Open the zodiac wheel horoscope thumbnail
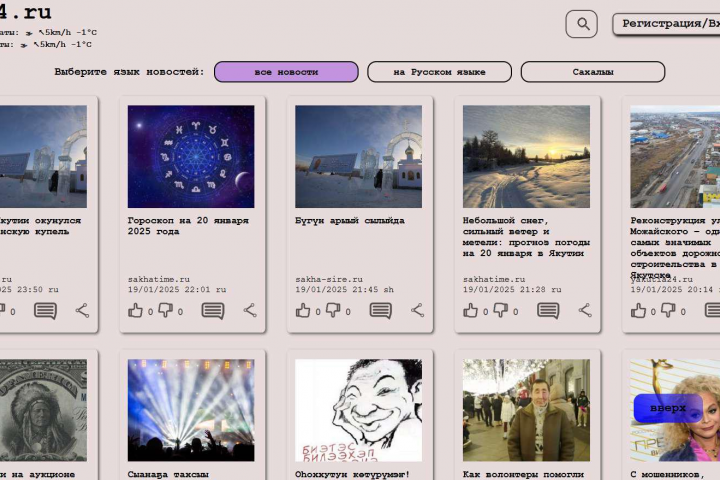 (191, 157)
